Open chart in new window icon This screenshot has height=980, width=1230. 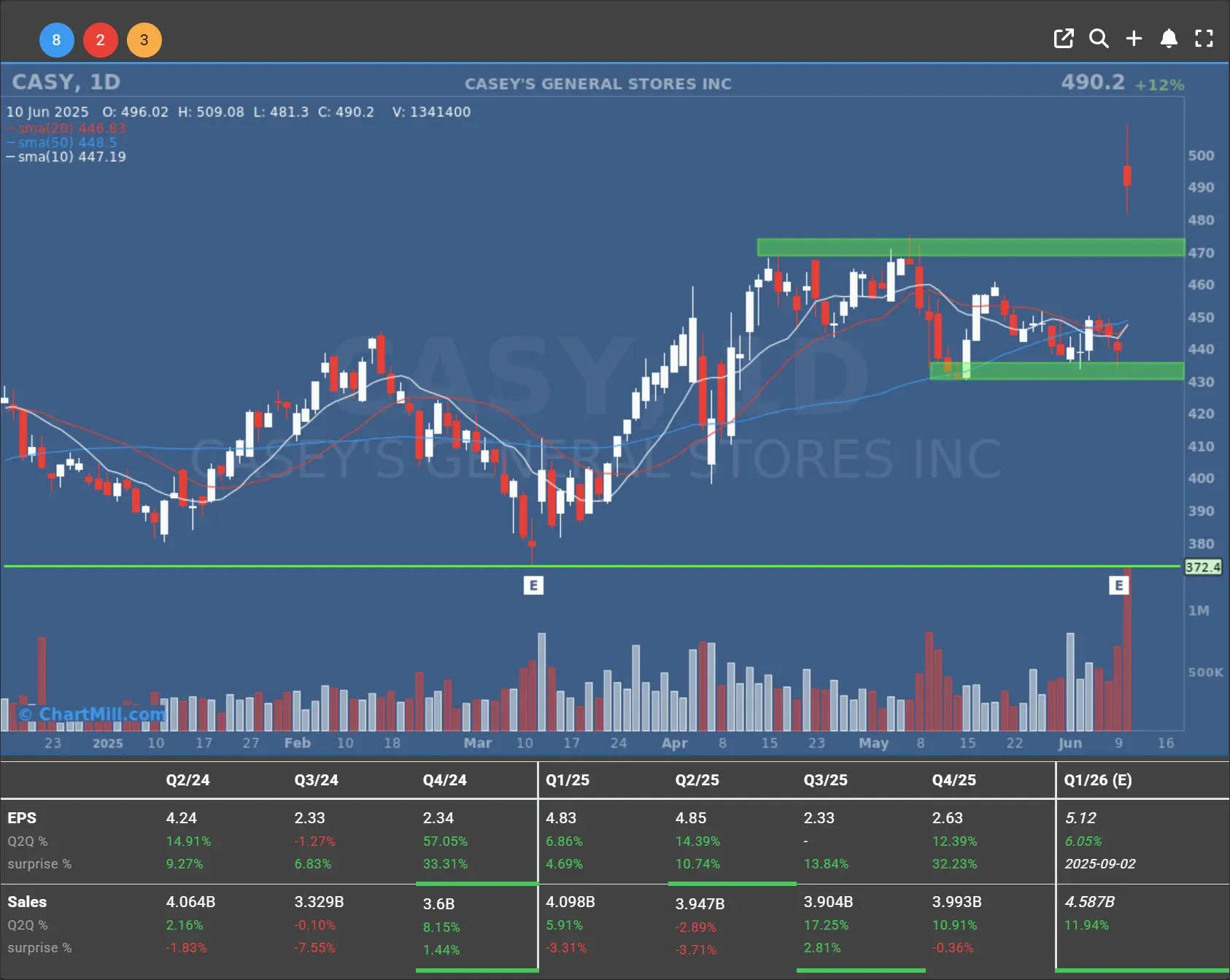tap(1064, 39)
